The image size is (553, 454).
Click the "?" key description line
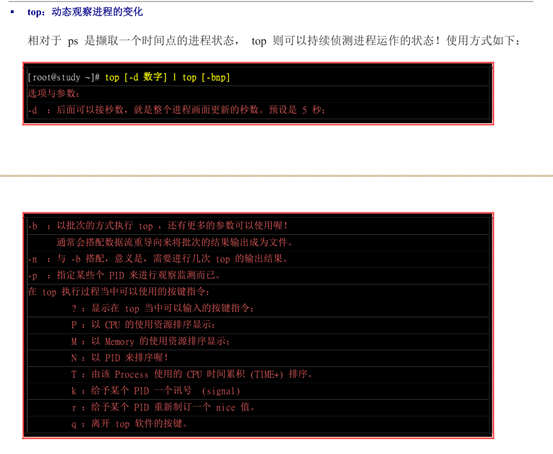point(163,308)
